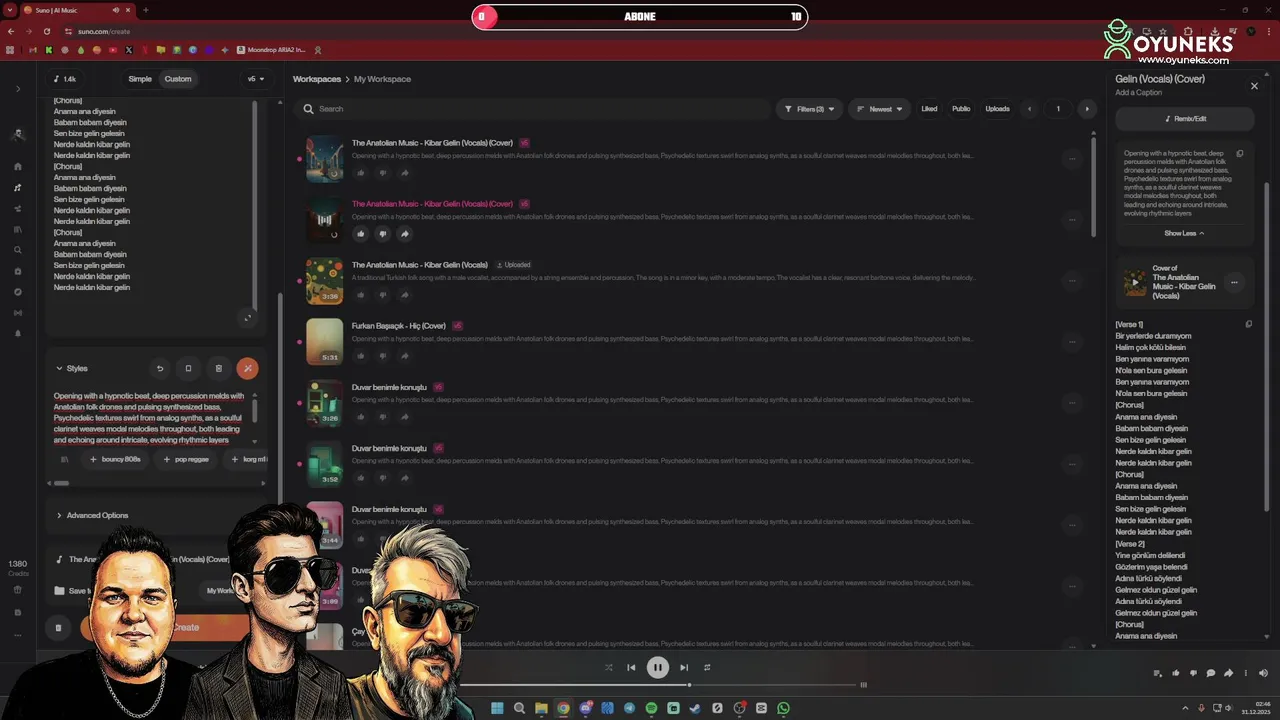The width and height of the screenshot is (1280, 720).
Task: Open the Filters (3) dropdown
Action: [x=809, y=109]
